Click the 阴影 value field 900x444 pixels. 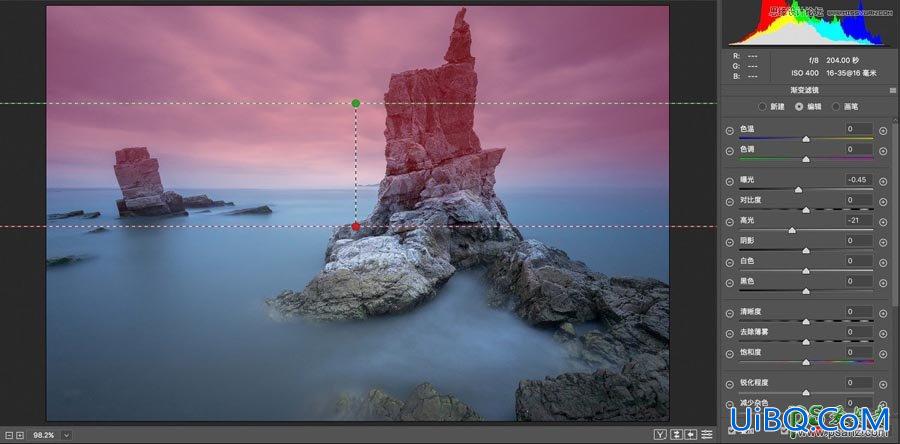click(x=859, y=240)
